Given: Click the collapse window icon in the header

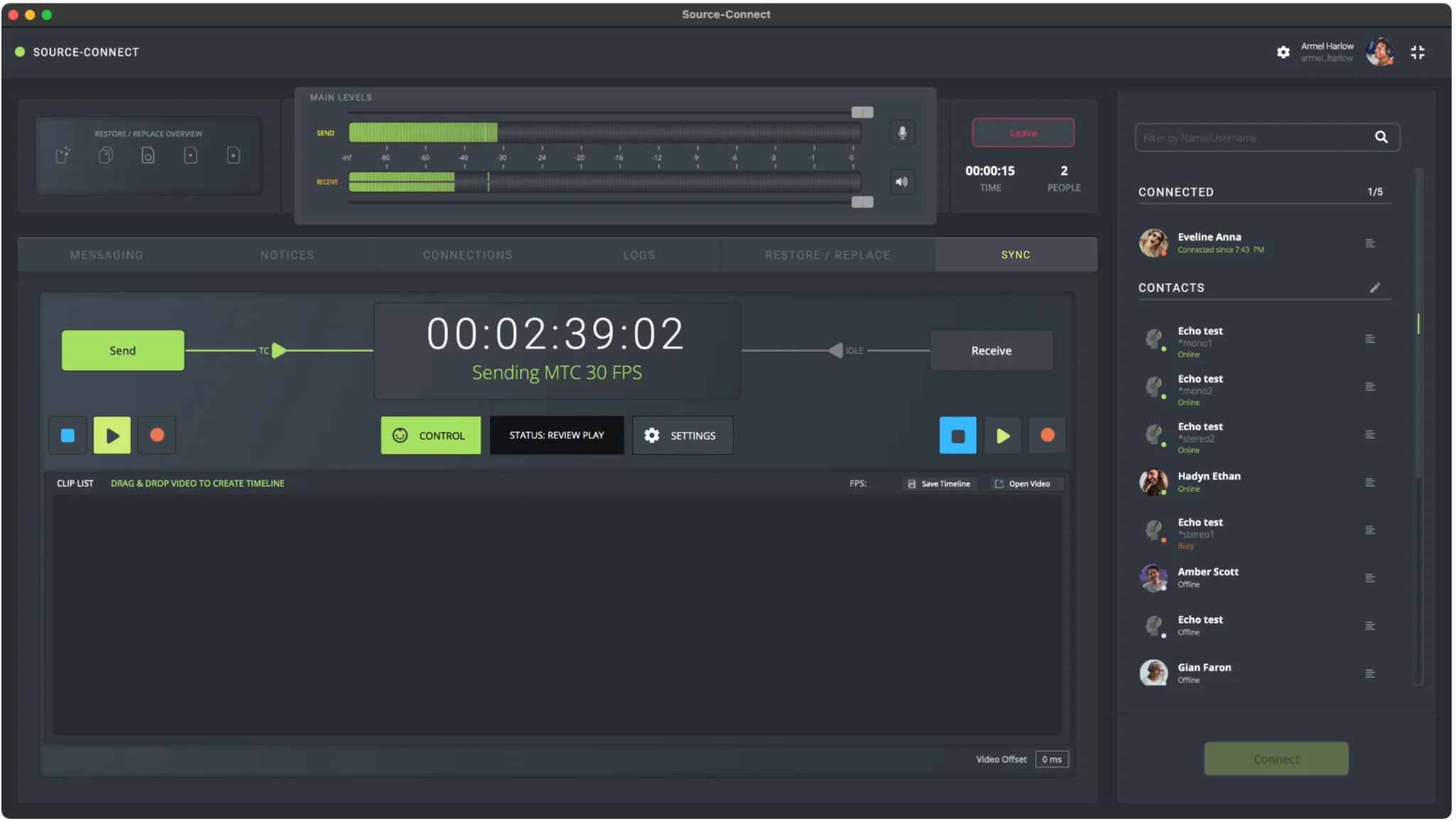Looking at the screenshot, I should 1418,52.
